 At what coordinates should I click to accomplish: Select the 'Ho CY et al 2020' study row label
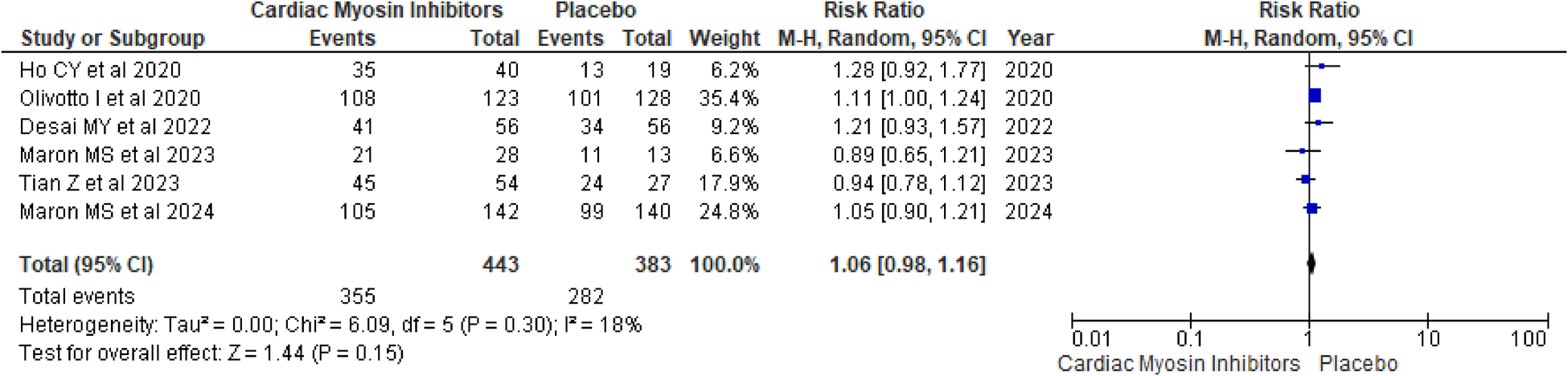(101, 70)
